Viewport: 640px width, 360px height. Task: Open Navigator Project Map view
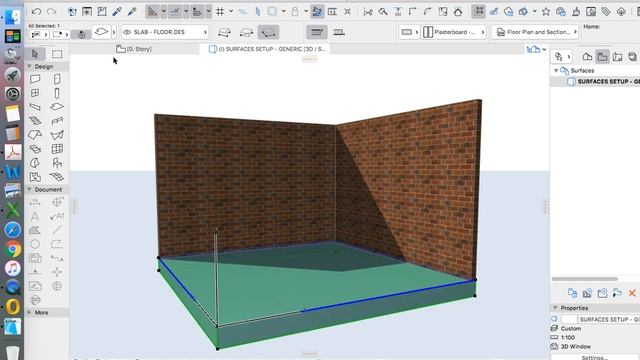(x=587, y=57)
